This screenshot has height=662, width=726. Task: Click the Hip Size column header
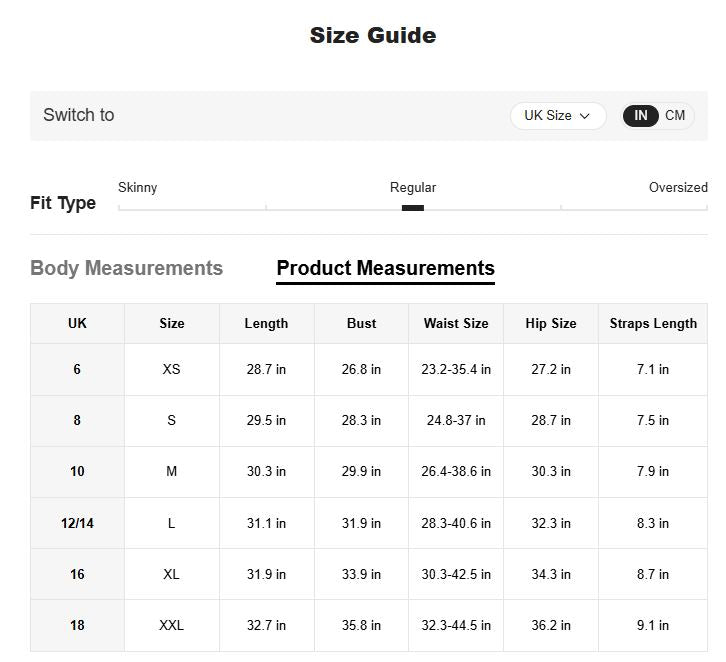(x=551, y=323)
